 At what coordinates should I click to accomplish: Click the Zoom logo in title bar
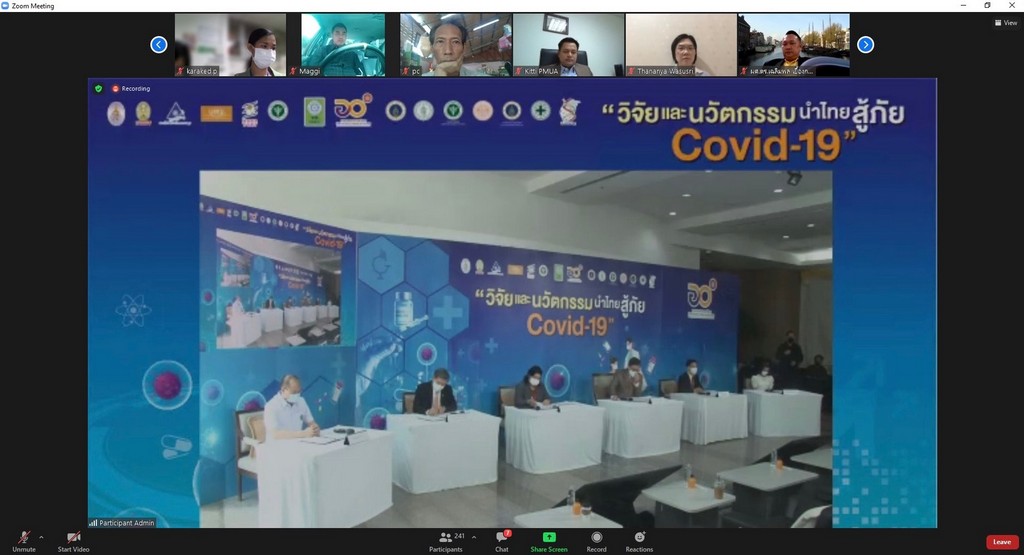point(7,6)
